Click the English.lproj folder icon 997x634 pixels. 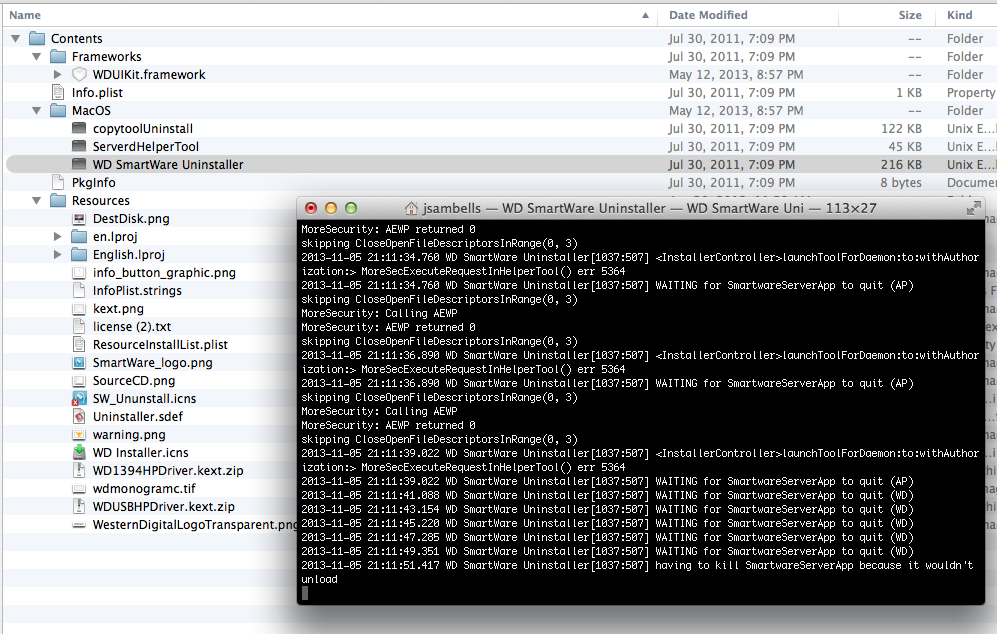79,254
